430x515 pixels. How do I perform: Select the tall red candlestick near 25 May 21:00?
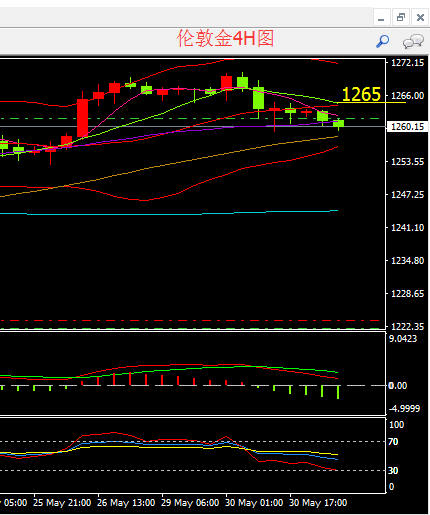pos(82,118)
